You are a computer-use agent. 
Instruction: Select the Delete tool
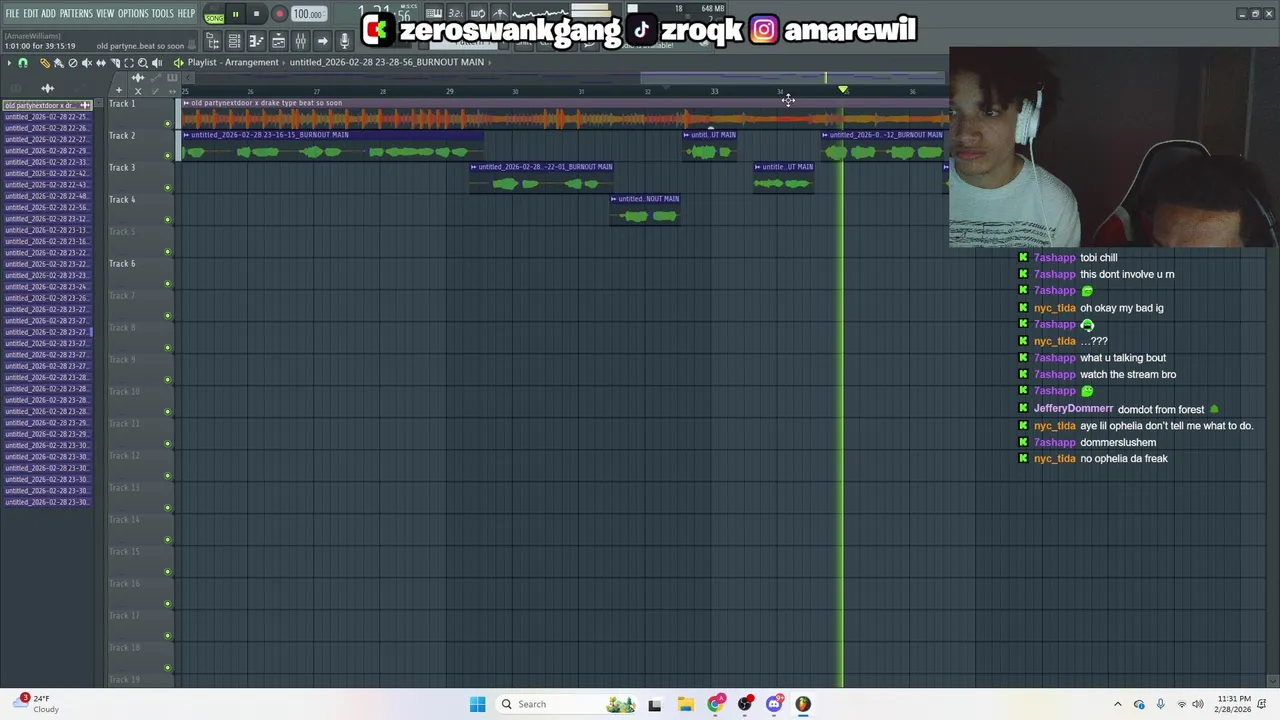click(72, 63)
